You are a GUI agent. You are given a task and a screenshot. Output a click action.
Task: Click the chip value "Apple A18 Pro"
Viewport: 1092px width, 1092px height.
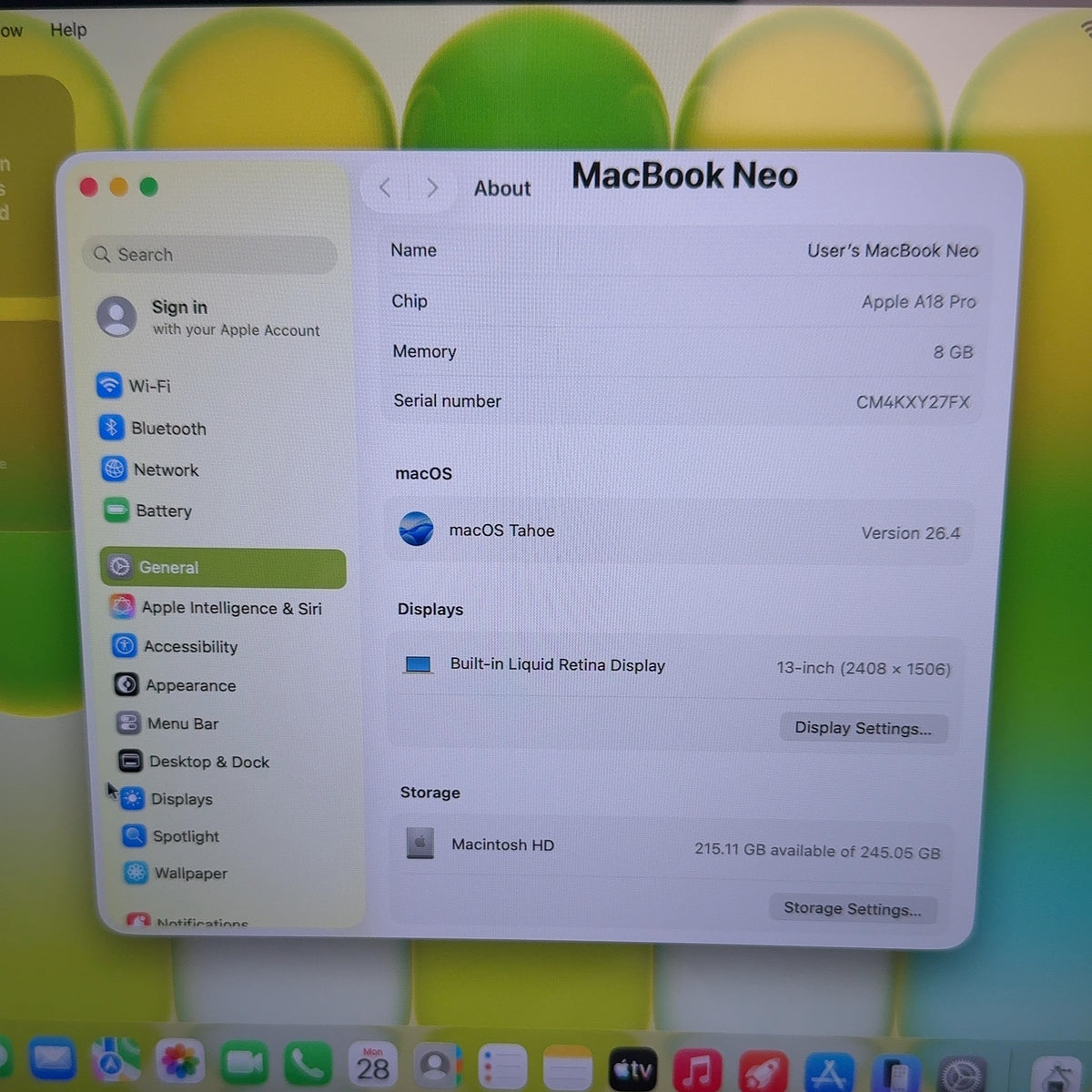(919, 301)
